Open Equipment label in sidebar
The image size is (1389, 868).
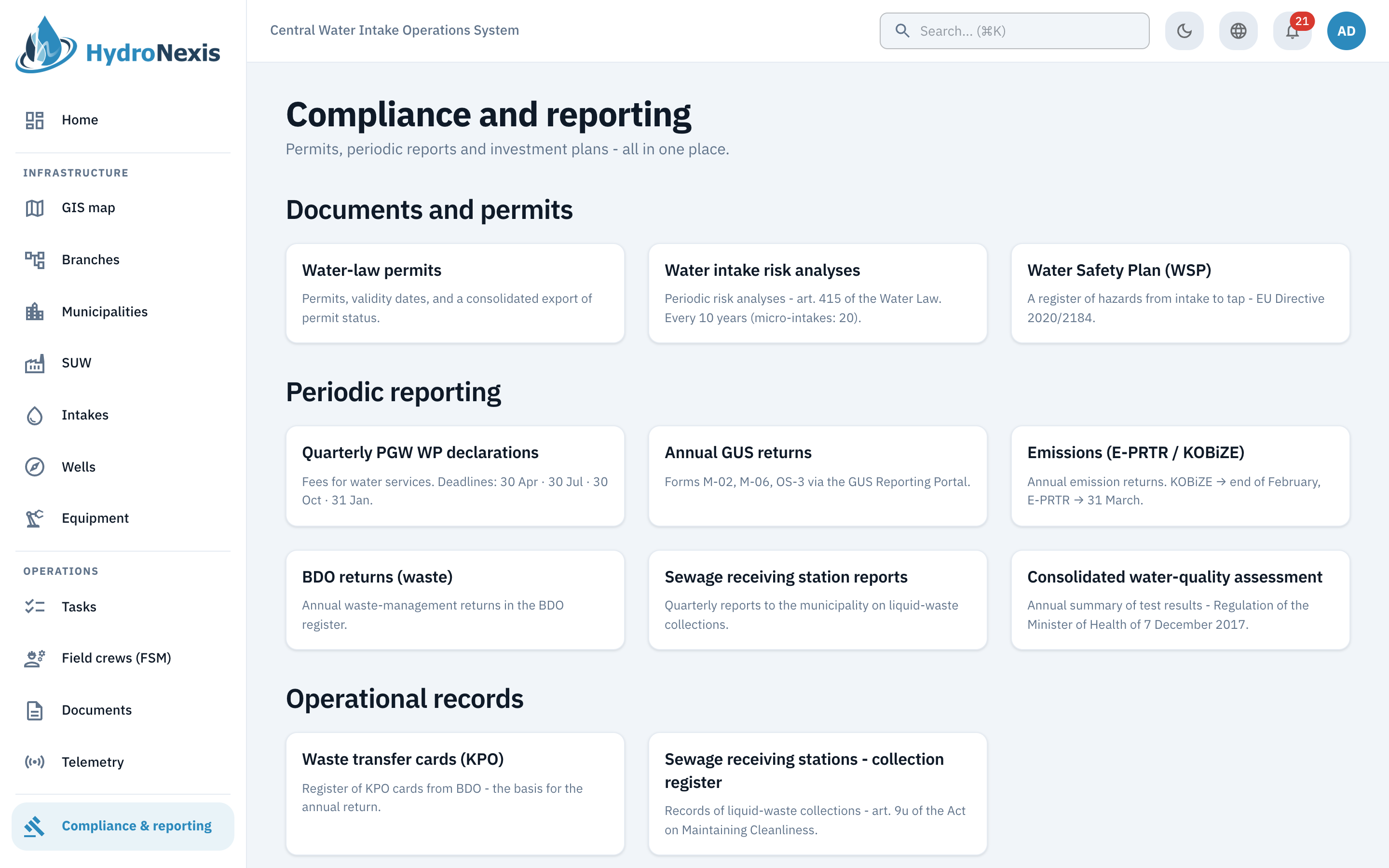click(x=95, y=518)
